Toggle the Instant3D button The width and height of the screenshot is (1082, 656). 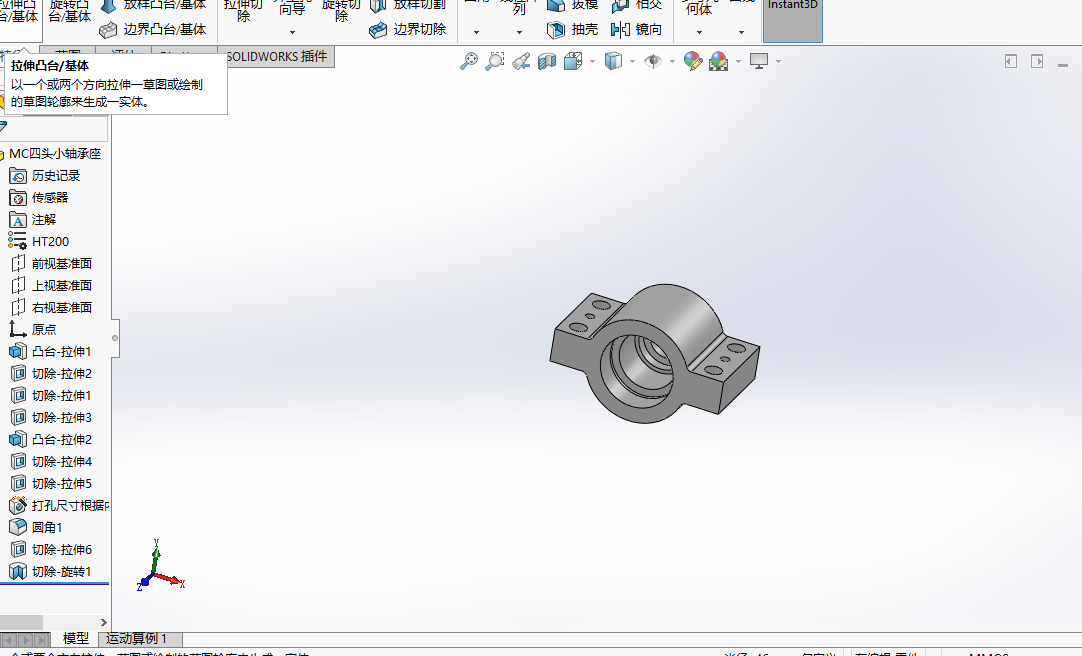(792, 20)
